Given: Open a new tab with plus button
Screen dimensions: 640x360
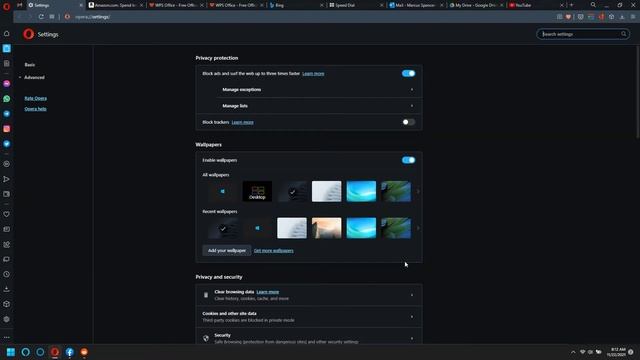Looking at the screenshot, I should click(x=571, y=5).
